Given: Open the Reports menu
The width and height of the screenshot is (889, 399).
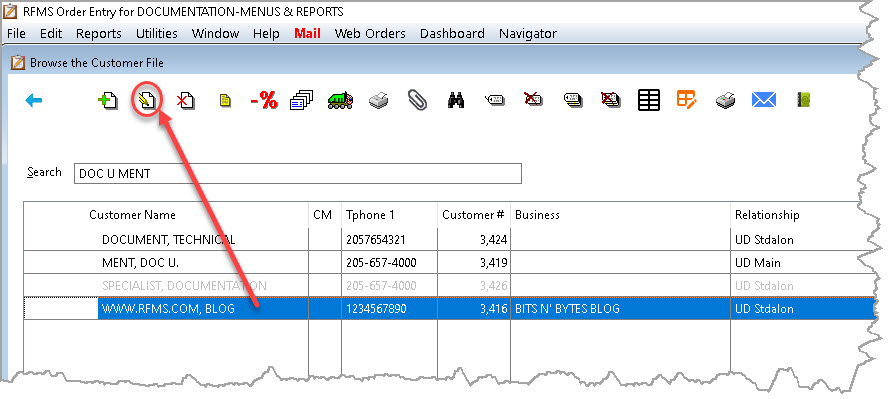Looking at the screenshot, I should 99,33.
